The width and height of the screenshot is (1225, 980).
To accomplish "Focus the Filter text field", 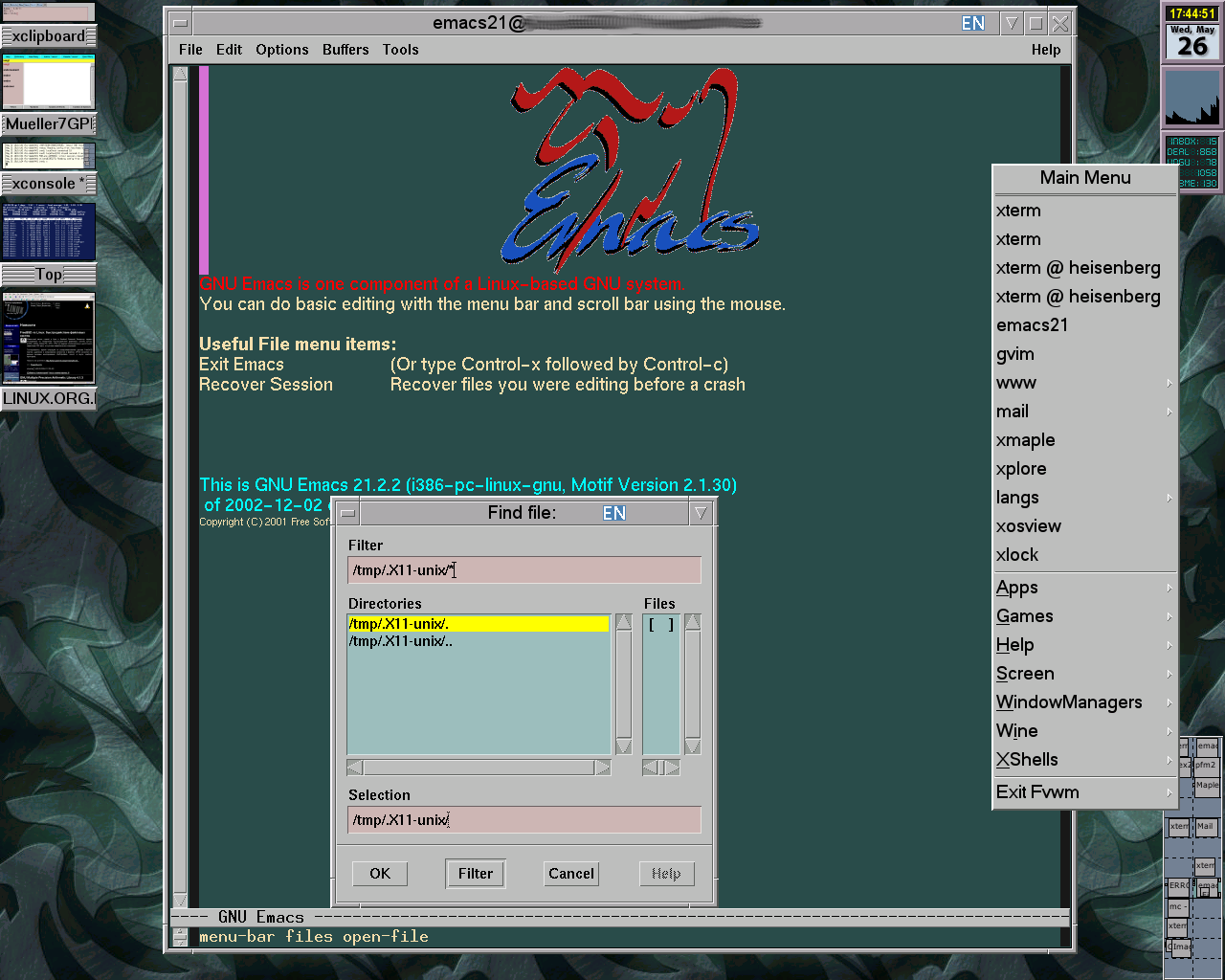I will pyautogui.click(x=524, y=570).
